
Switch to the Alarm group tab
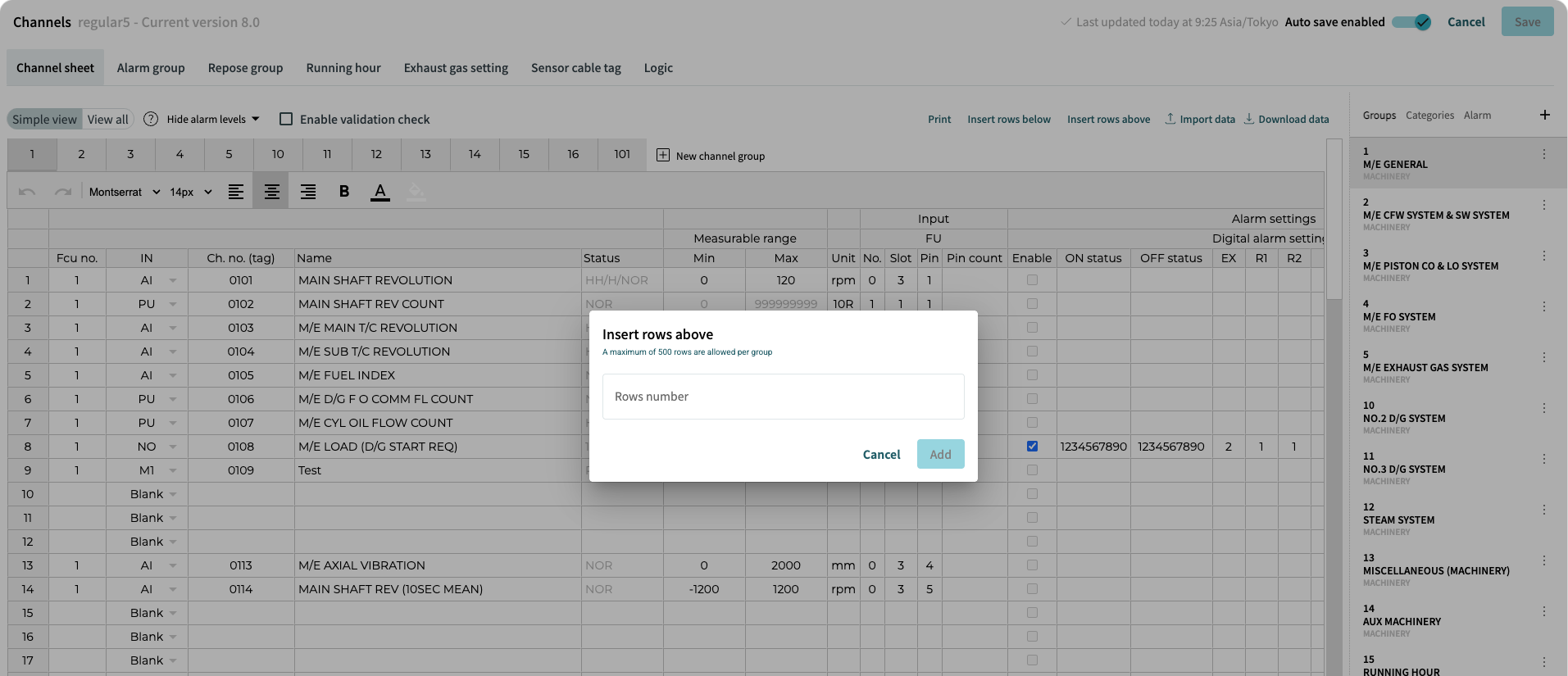pos(151,68)
